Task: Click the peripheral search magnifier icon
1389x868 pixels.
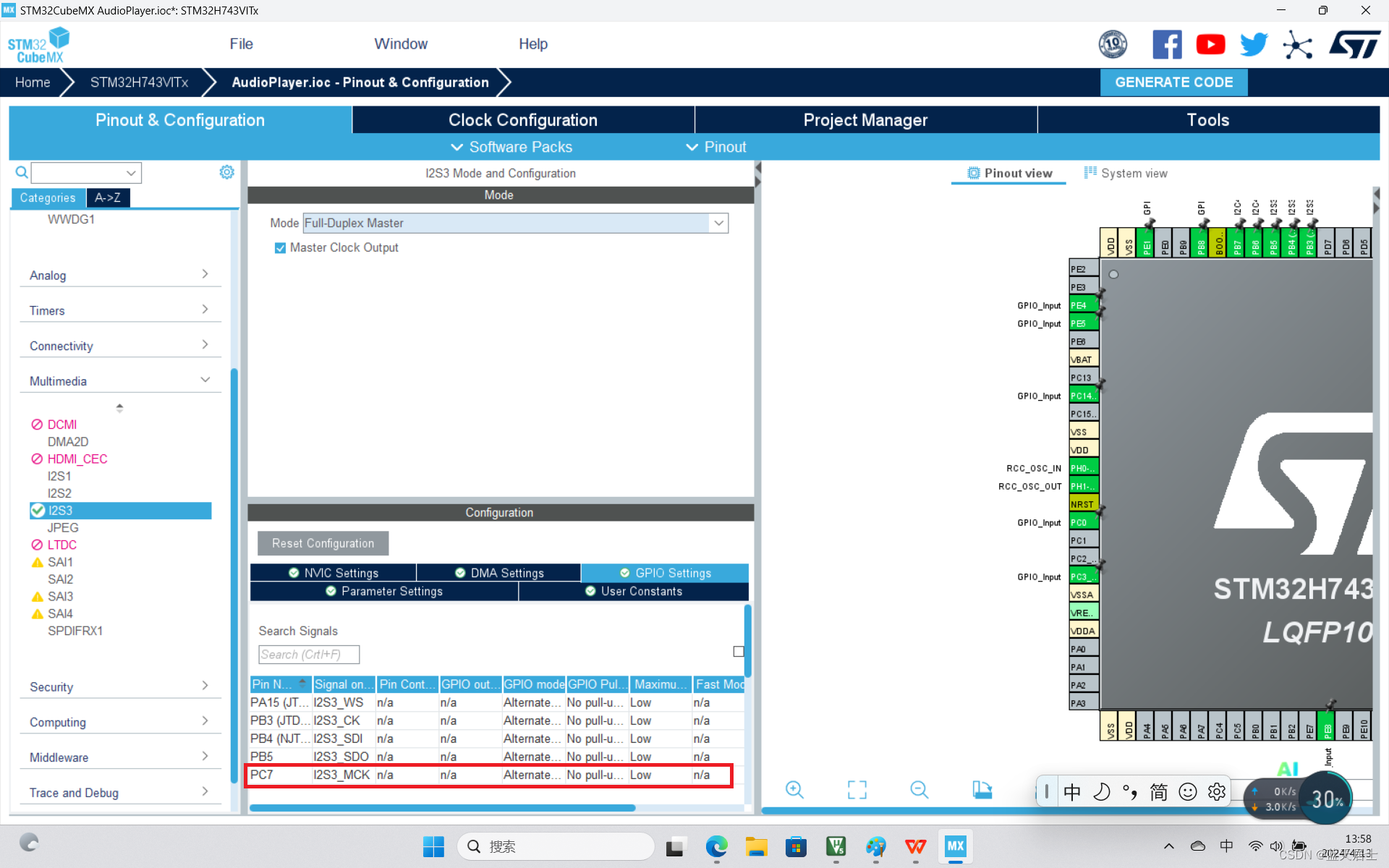Action: [x=22, y=172]
